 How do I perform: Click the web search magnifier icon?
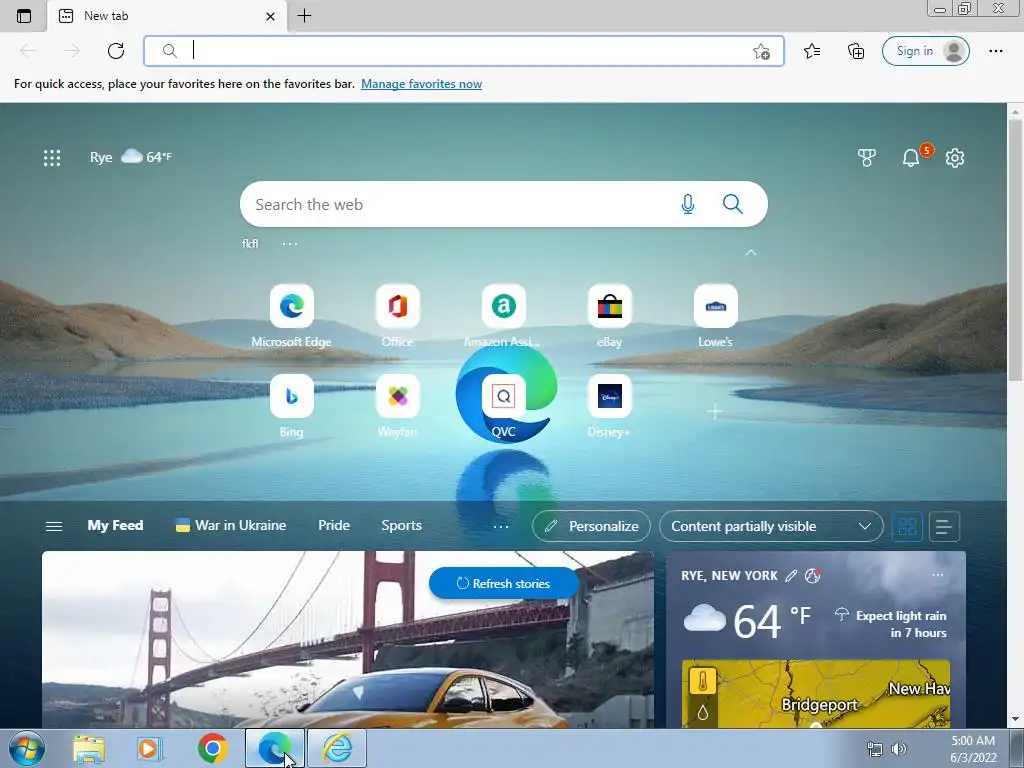point(733,204)
